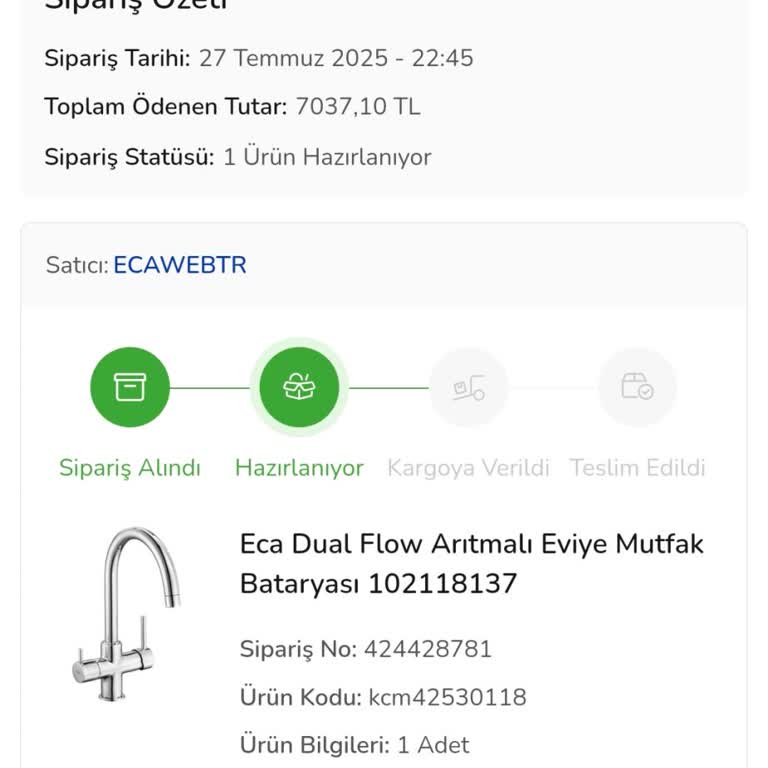This screenshot has height=768, width=768.
Task: Click order number 424428781
Action: point(428,649)
